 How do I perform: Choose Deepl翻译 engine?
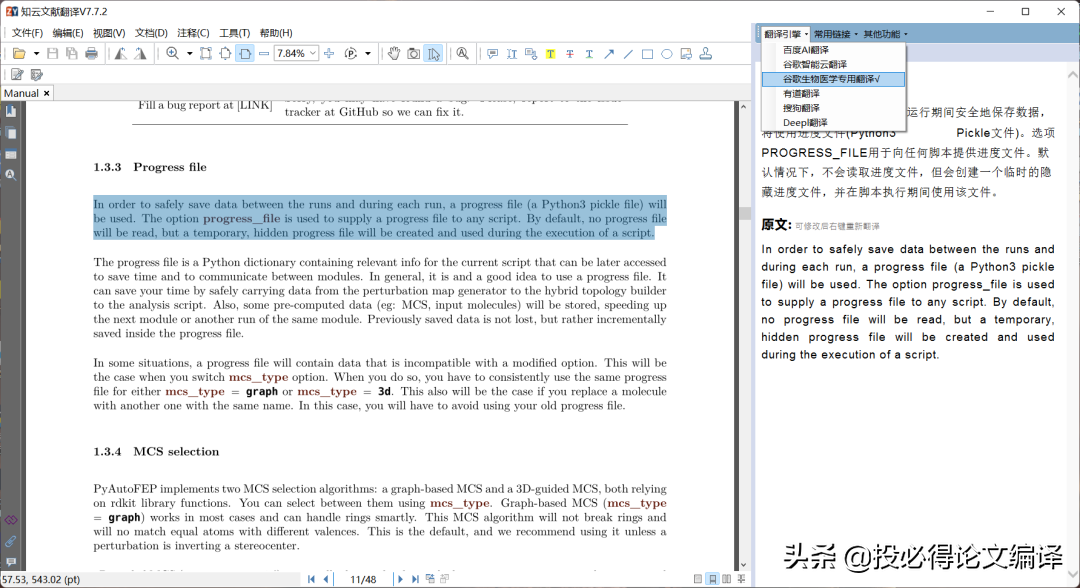833,123
